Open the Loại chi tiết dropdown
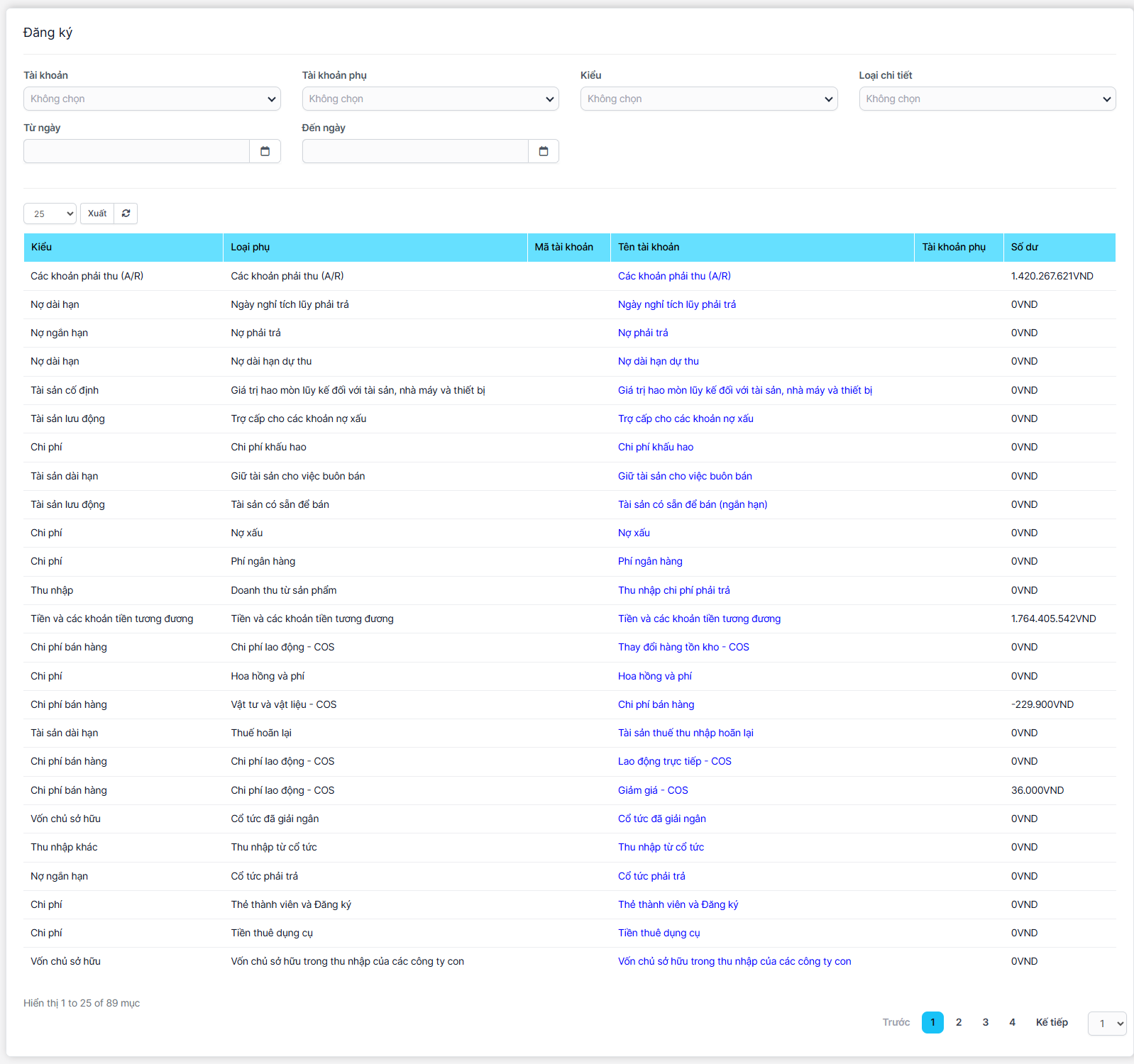 point(986,99)
